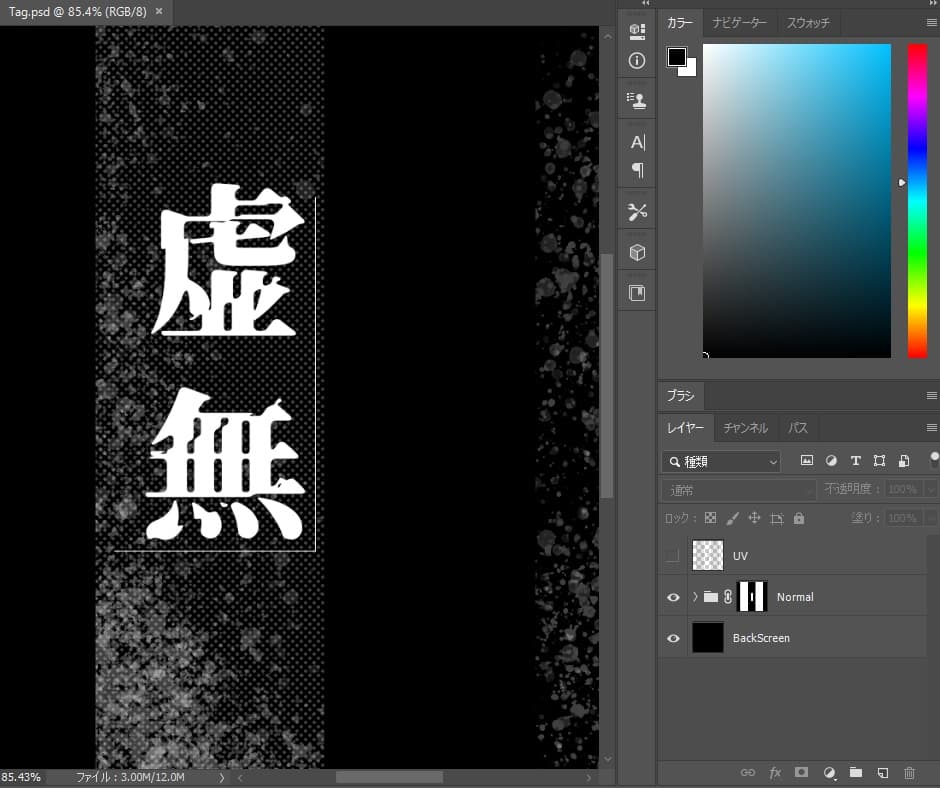This screenshot has width=940, height=788.
Task: Show the UV layer visibility
Action: coord(673,555)
